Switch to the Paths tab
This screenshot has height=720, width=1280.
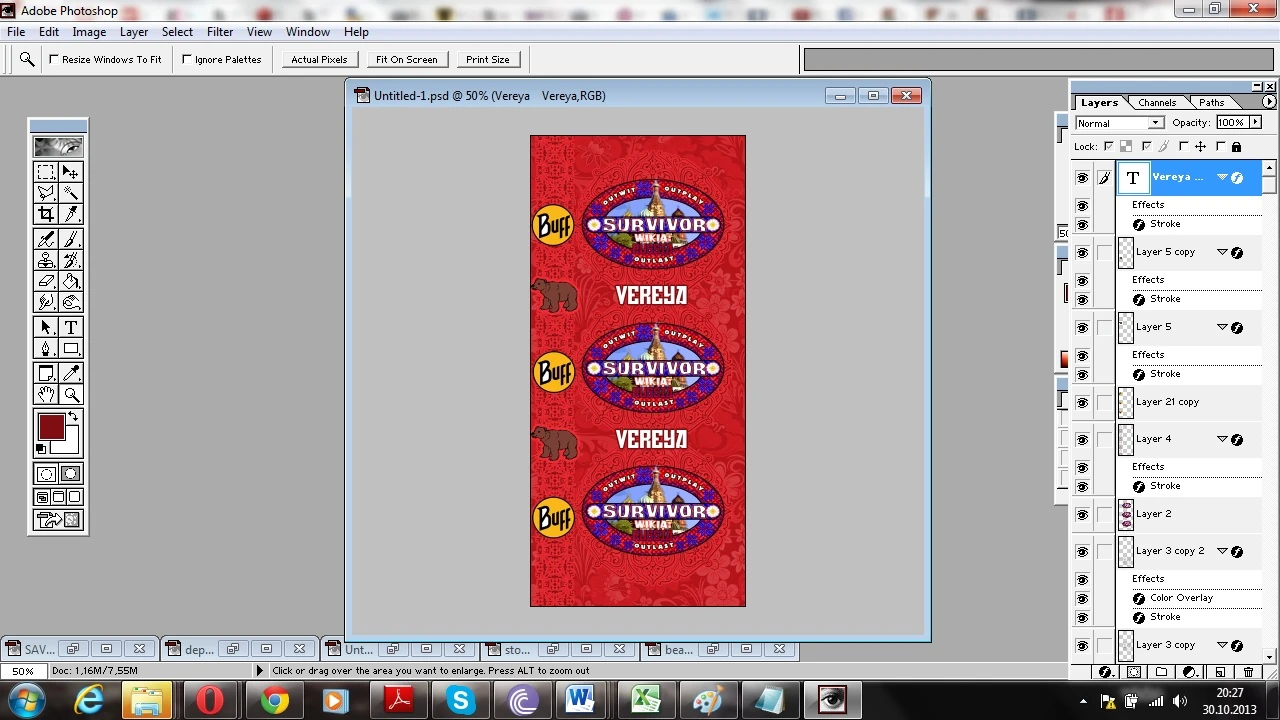point(1211,103)
